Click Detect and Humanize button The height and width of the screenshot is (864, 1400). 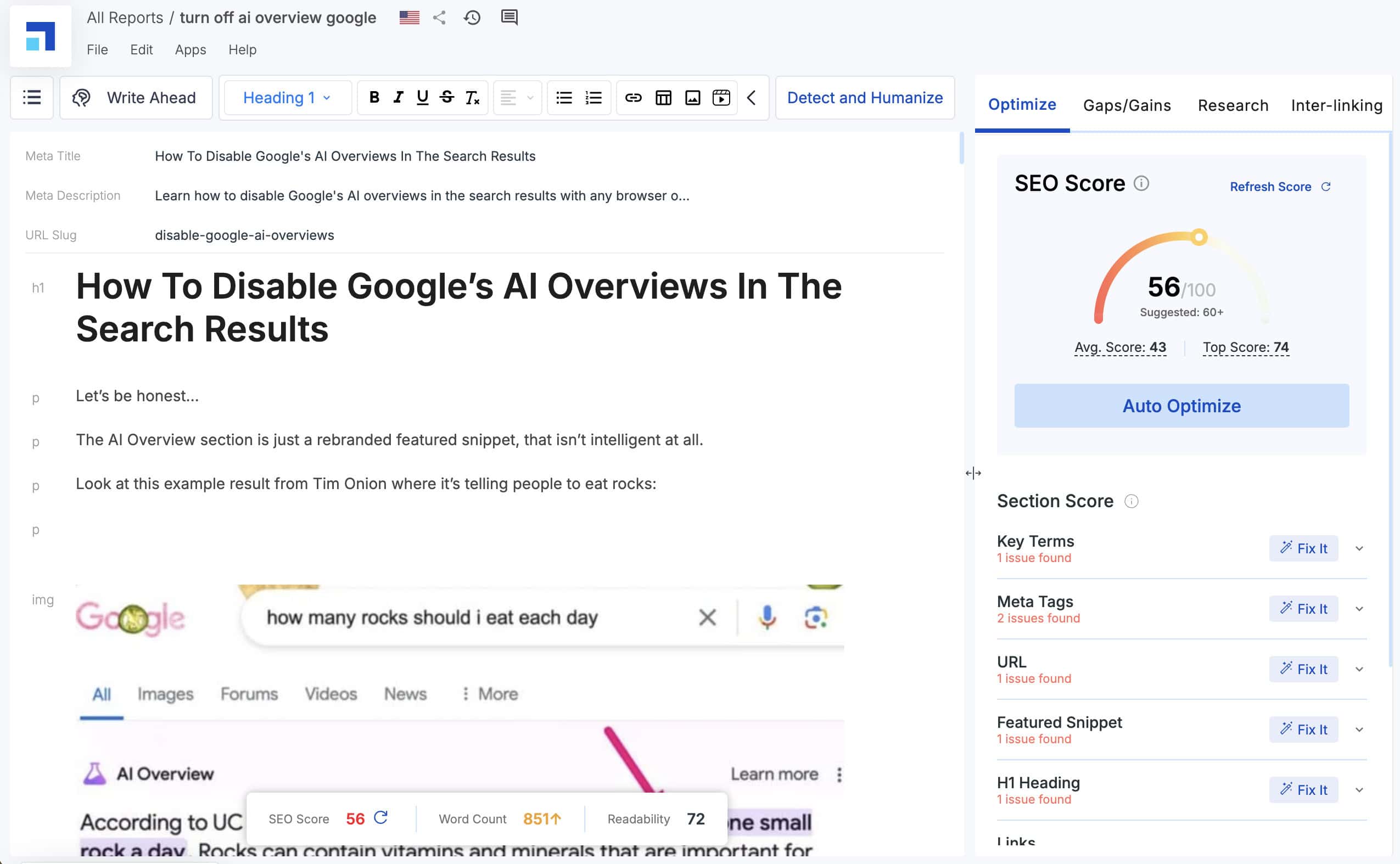(x=865, y=98)
